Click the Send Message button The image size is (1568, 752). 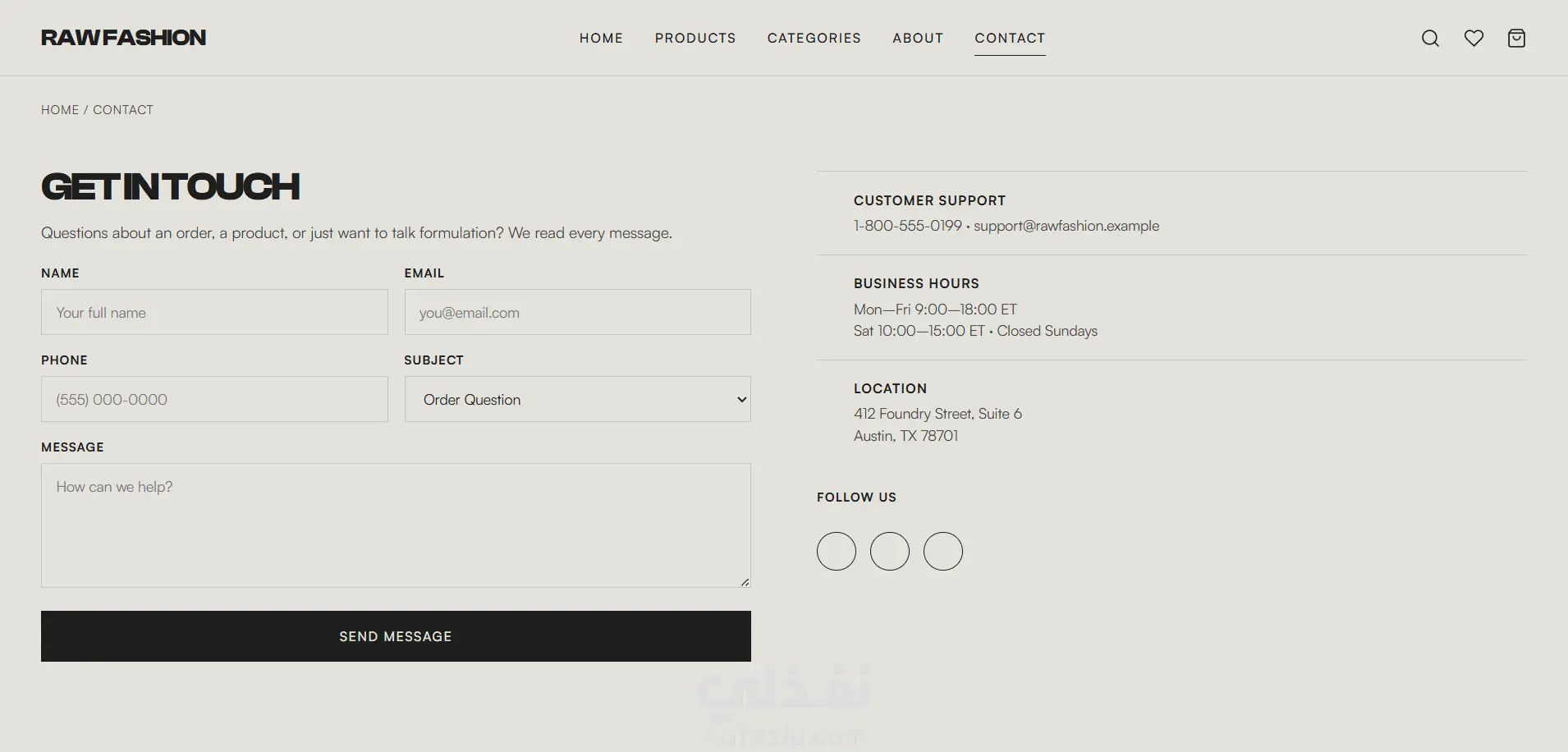tap(396, 636)
